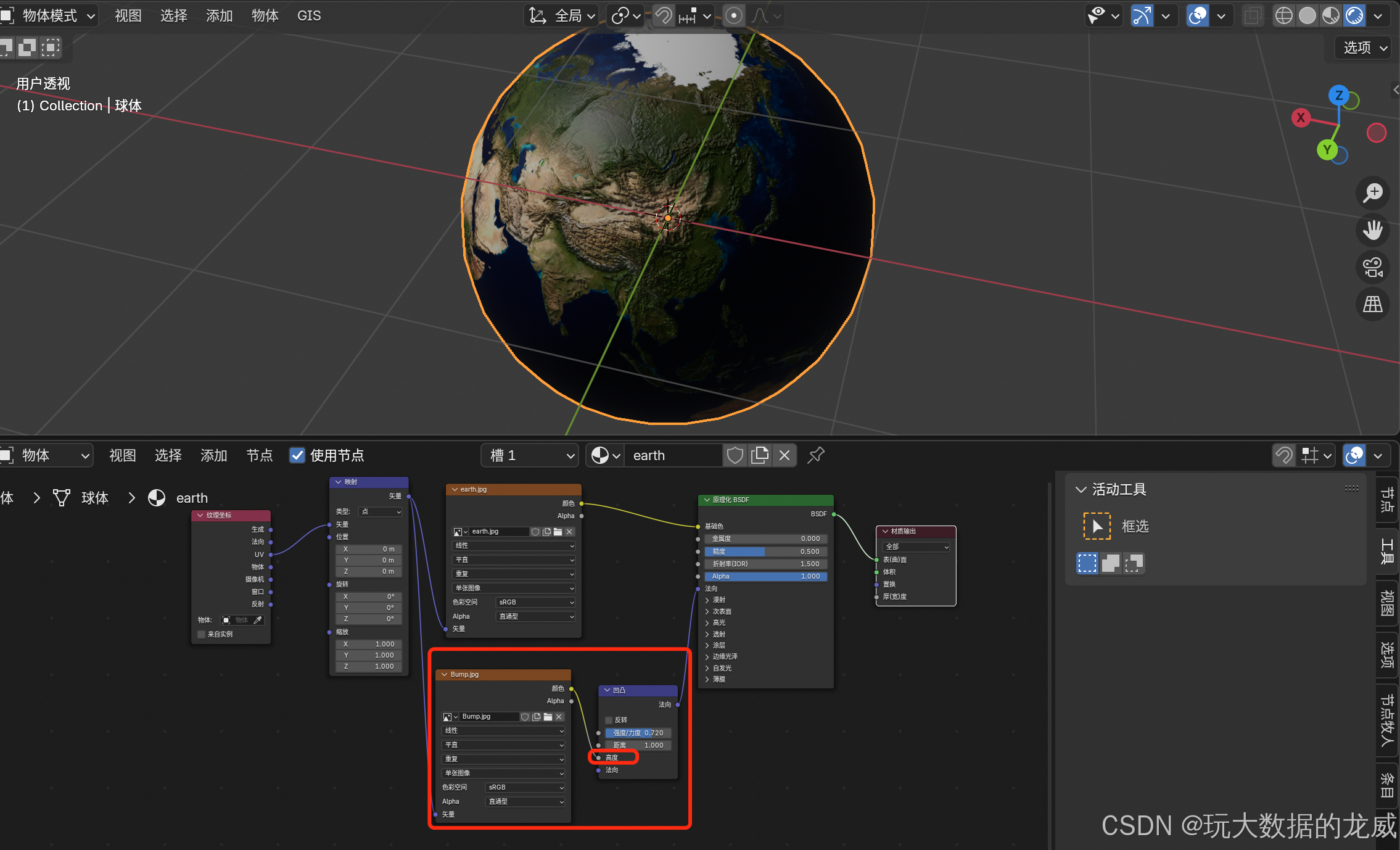Open the GIS menu
This screenshot has width=1400, height=850.
point(308,15)
